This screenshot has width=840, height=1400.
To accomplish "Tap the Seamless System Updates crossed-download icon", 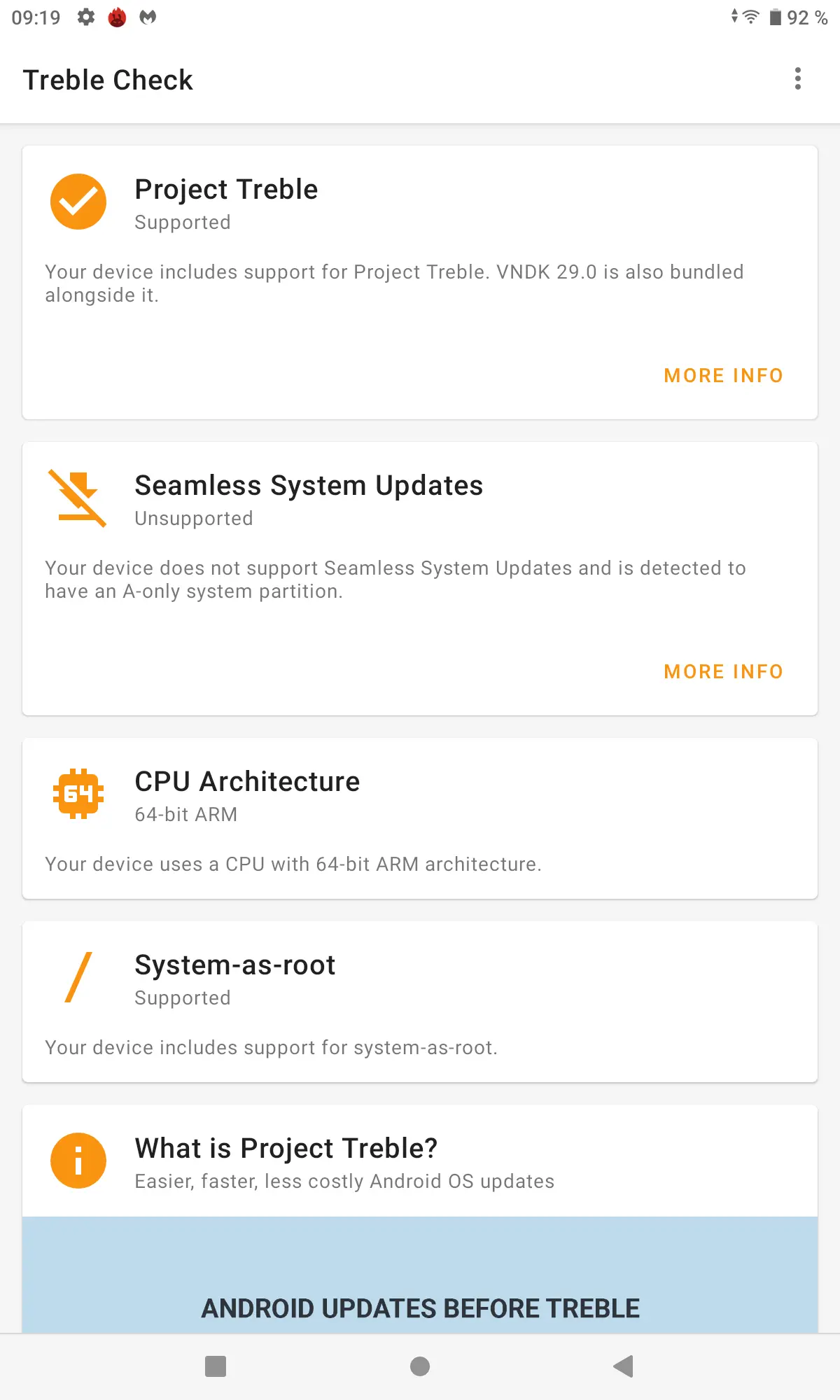I will [x=78, y=498].
